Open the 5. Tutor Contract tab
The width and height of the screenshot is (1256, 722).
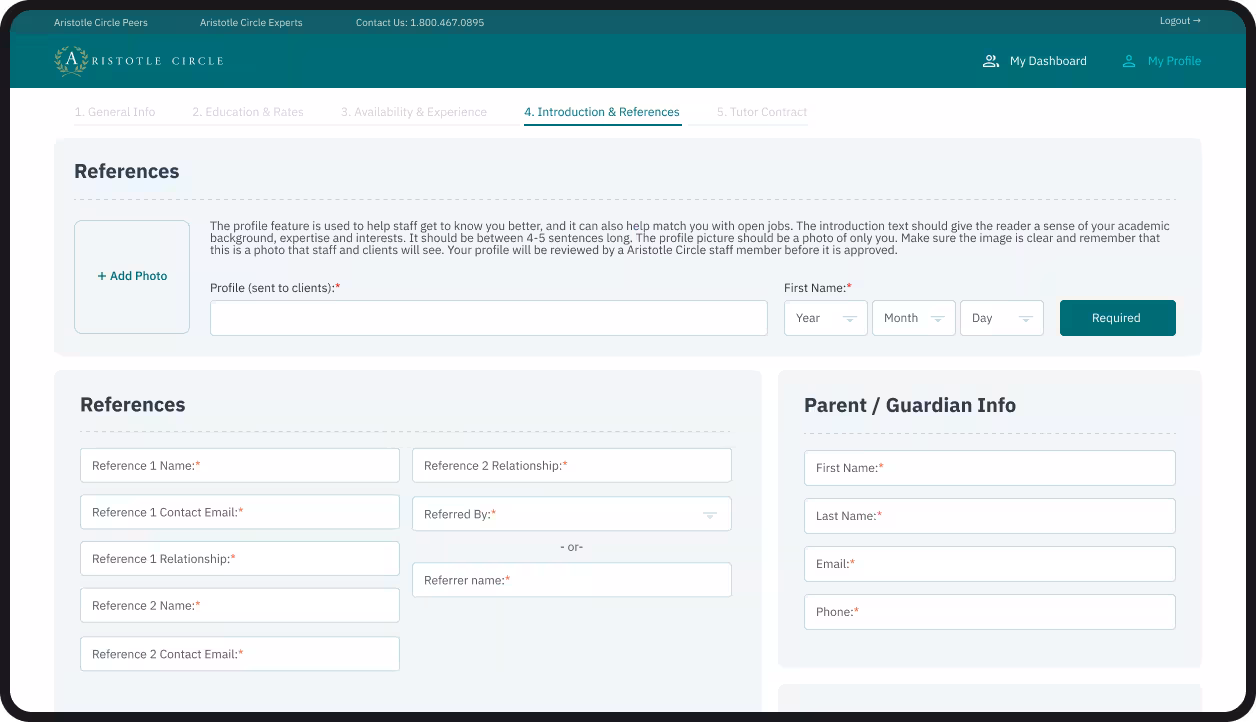coord(762,112)
